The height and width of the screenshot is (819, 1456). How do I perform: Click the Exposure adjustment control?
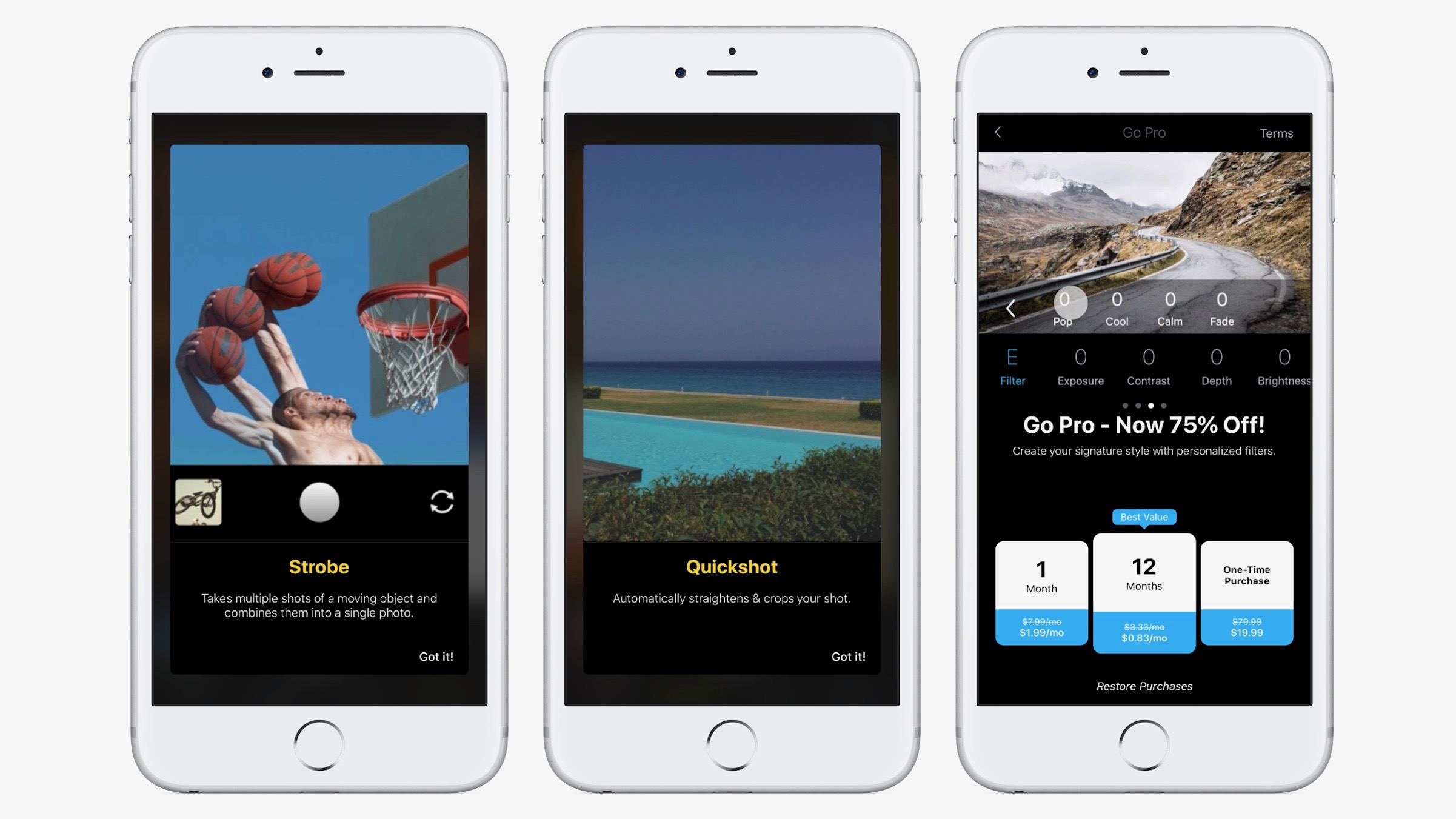1081,365
